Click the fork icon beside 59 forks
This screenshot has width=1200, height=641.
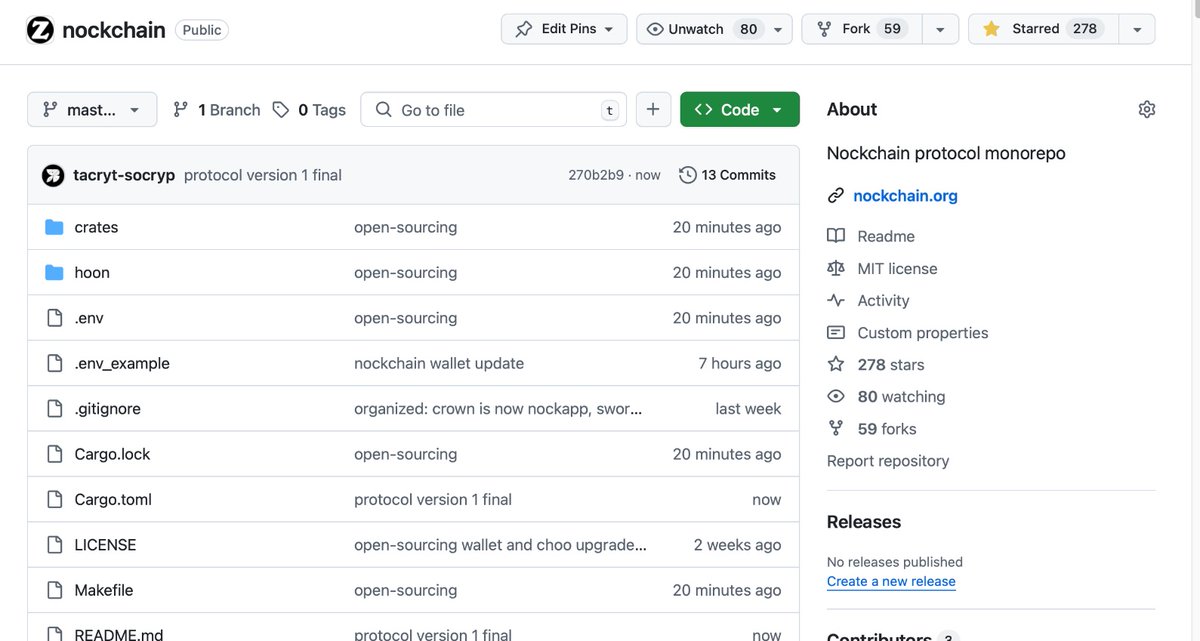(836, 428)
